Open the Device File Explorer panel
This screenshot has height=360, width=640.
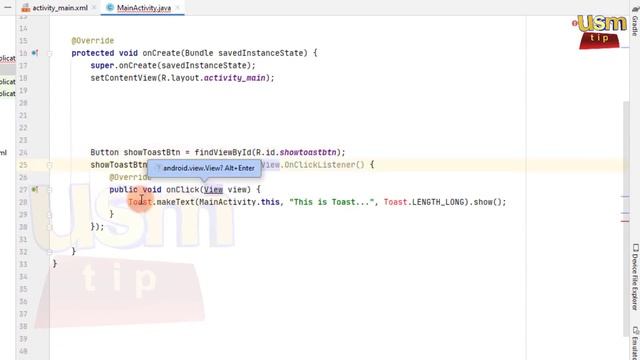pos(635,277)
